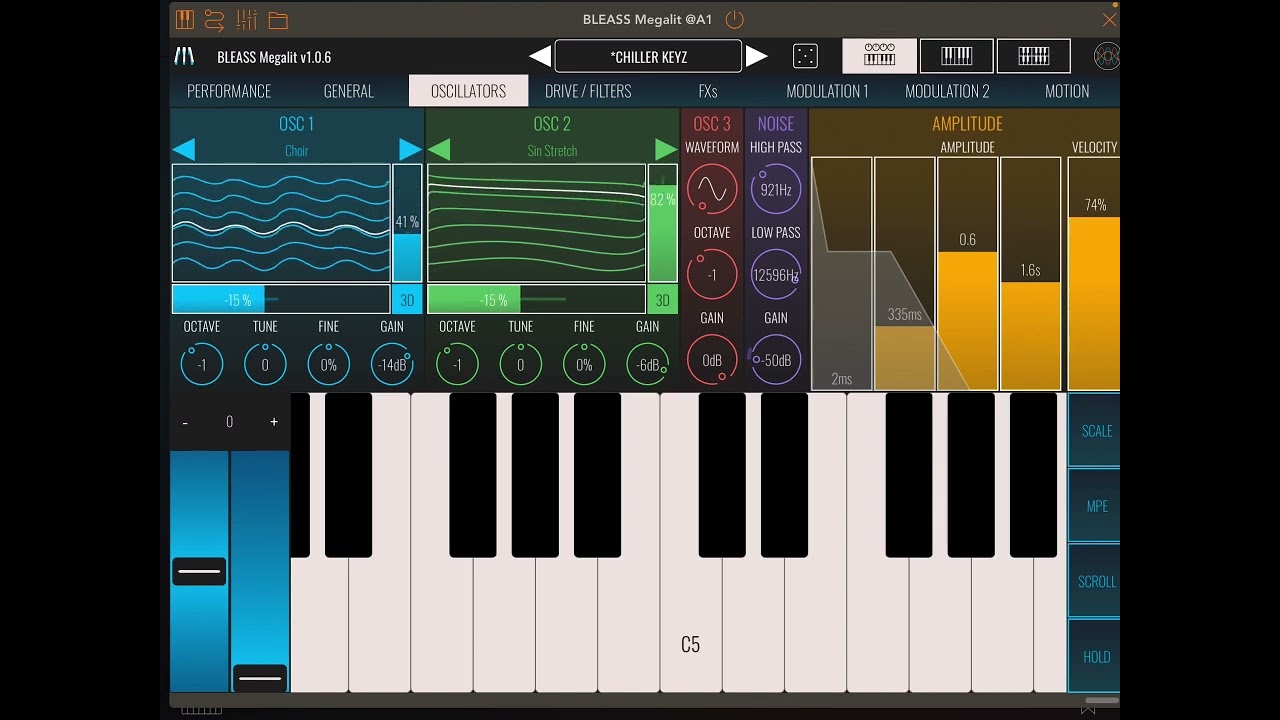Screen dimensions: 1280x720
Task: Adjust the 74% VELOCITY bar
Action: tap(1094, 273)
